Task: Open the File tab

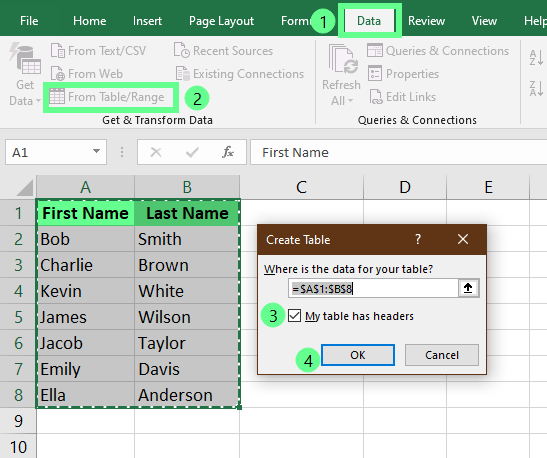Action: 29,21
